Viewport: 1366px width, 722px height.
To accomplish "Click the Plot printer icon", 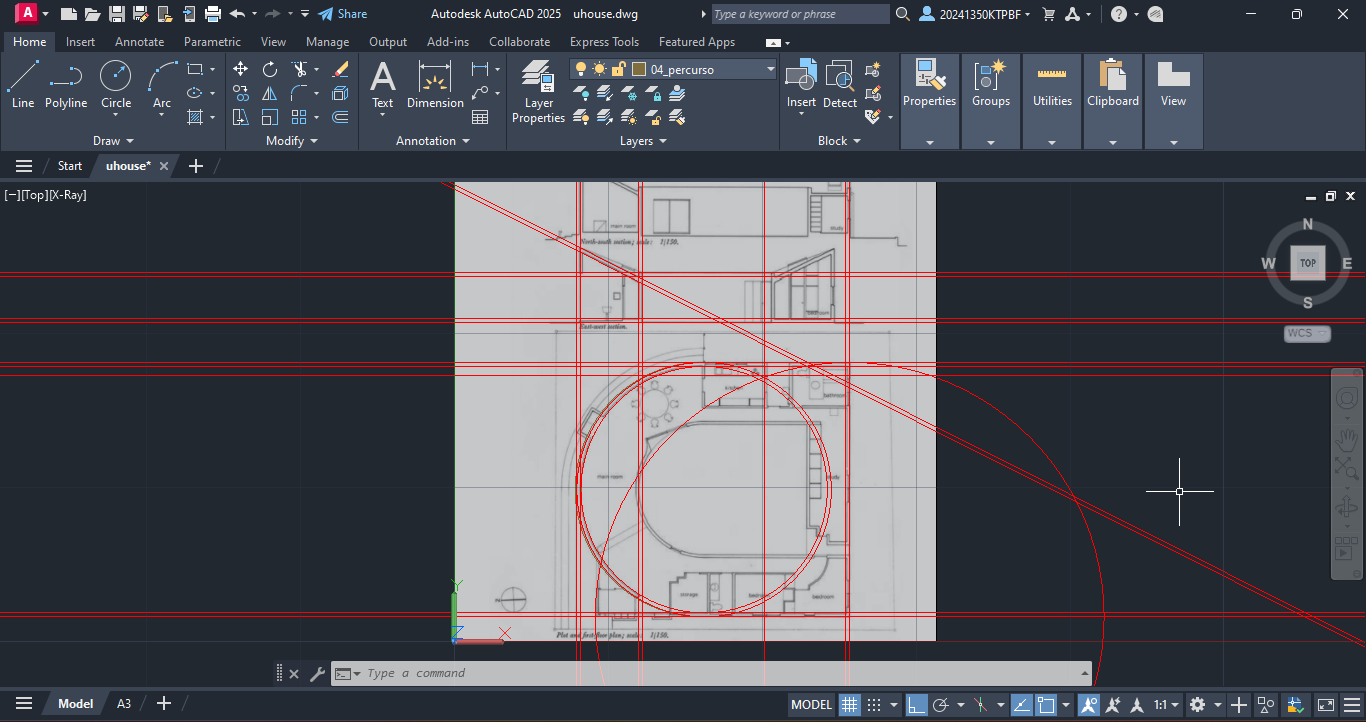I will [212, 14].
